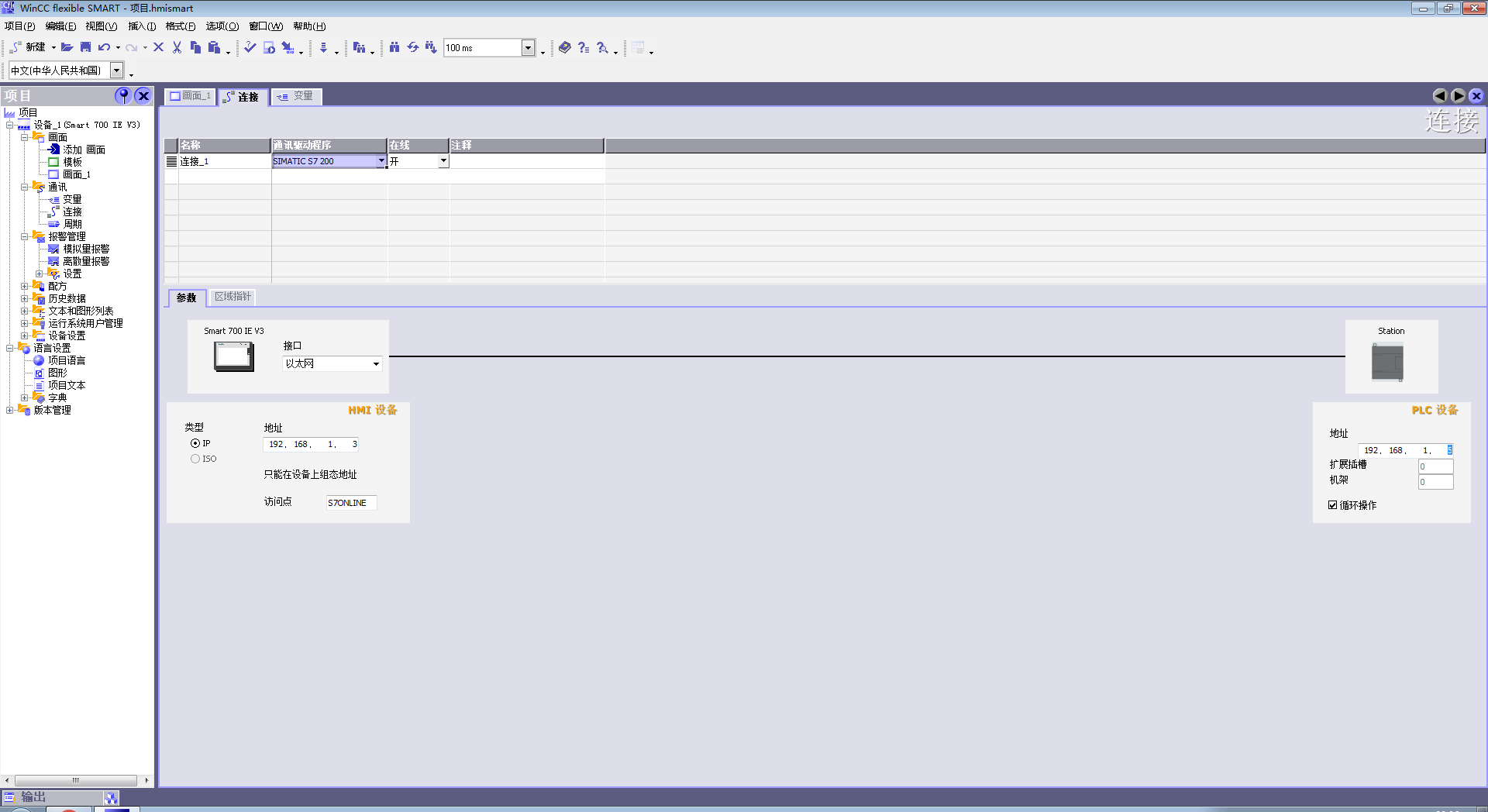Click the Save project disk icon
This screenshot has width=1488, height=812.
(x=86, y=47)
